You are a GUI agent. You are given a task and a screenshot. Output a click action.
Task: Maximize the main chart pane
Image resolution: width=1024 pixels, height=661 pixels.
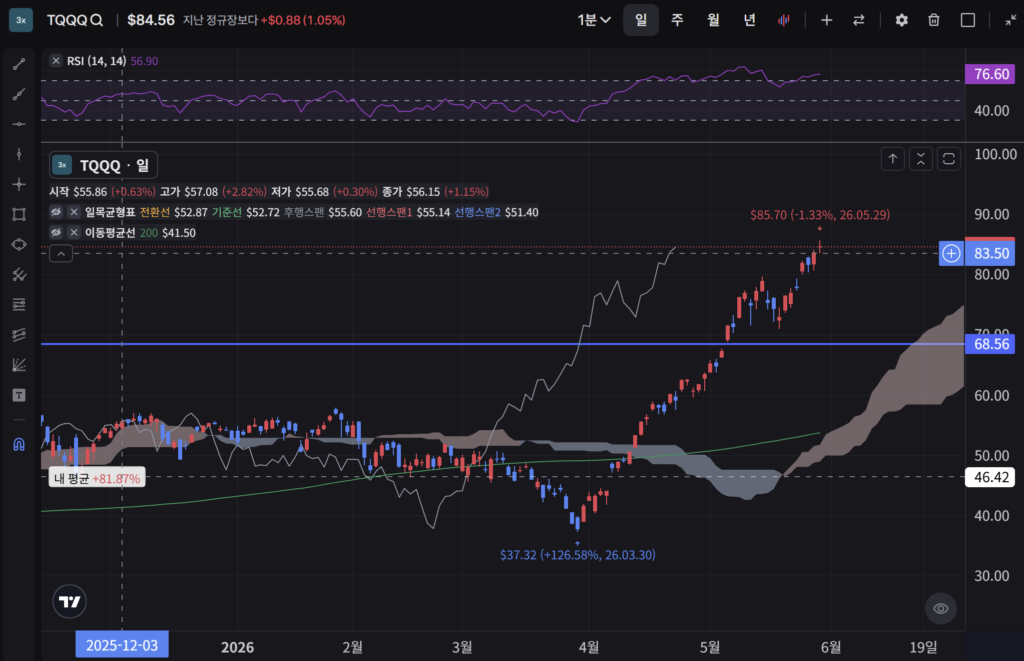pyautogui.click(x=949, y=159)
